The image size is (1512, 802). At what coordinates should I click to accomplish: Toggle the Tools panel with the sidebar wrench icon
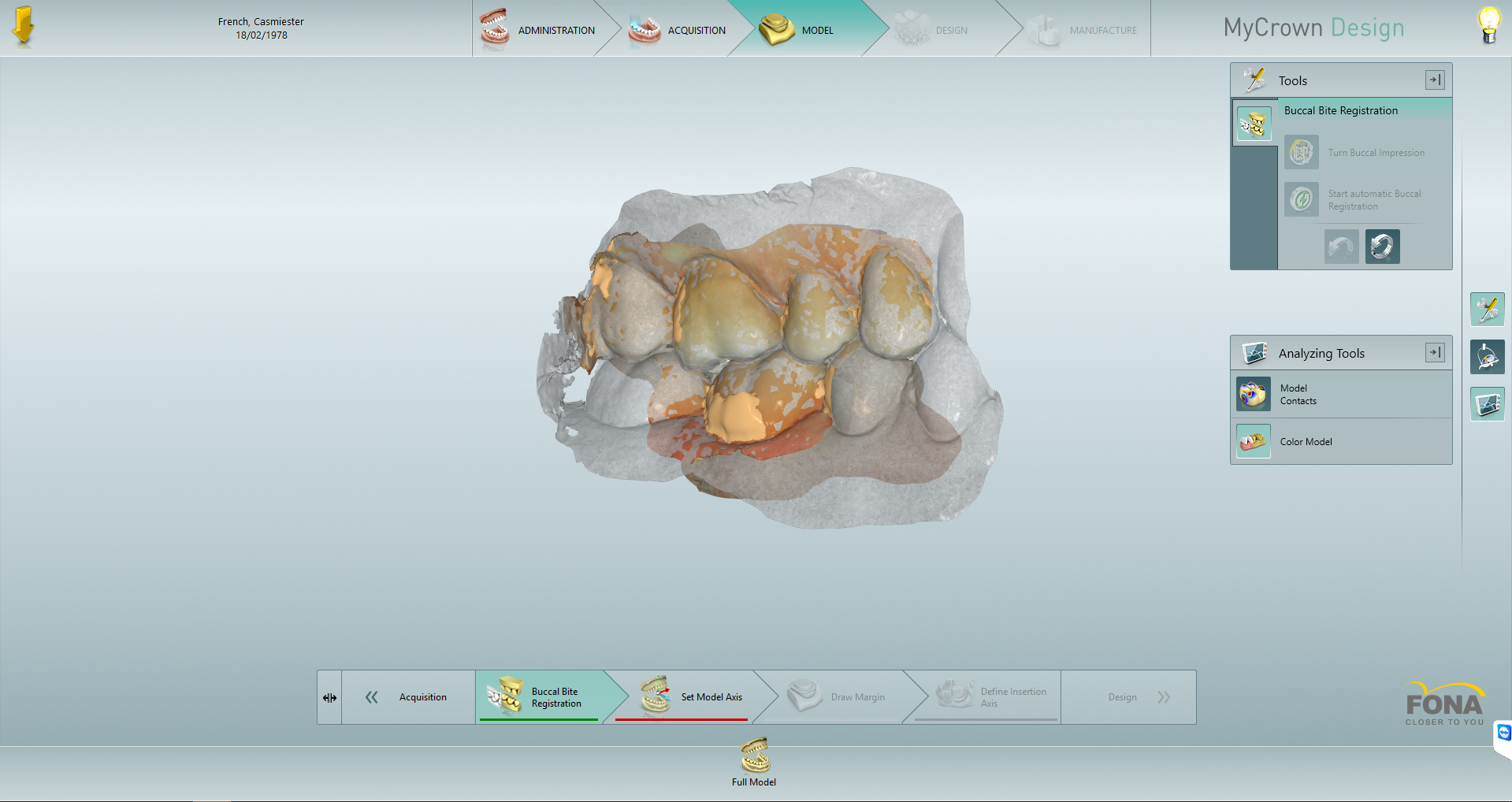(1487, 309)
